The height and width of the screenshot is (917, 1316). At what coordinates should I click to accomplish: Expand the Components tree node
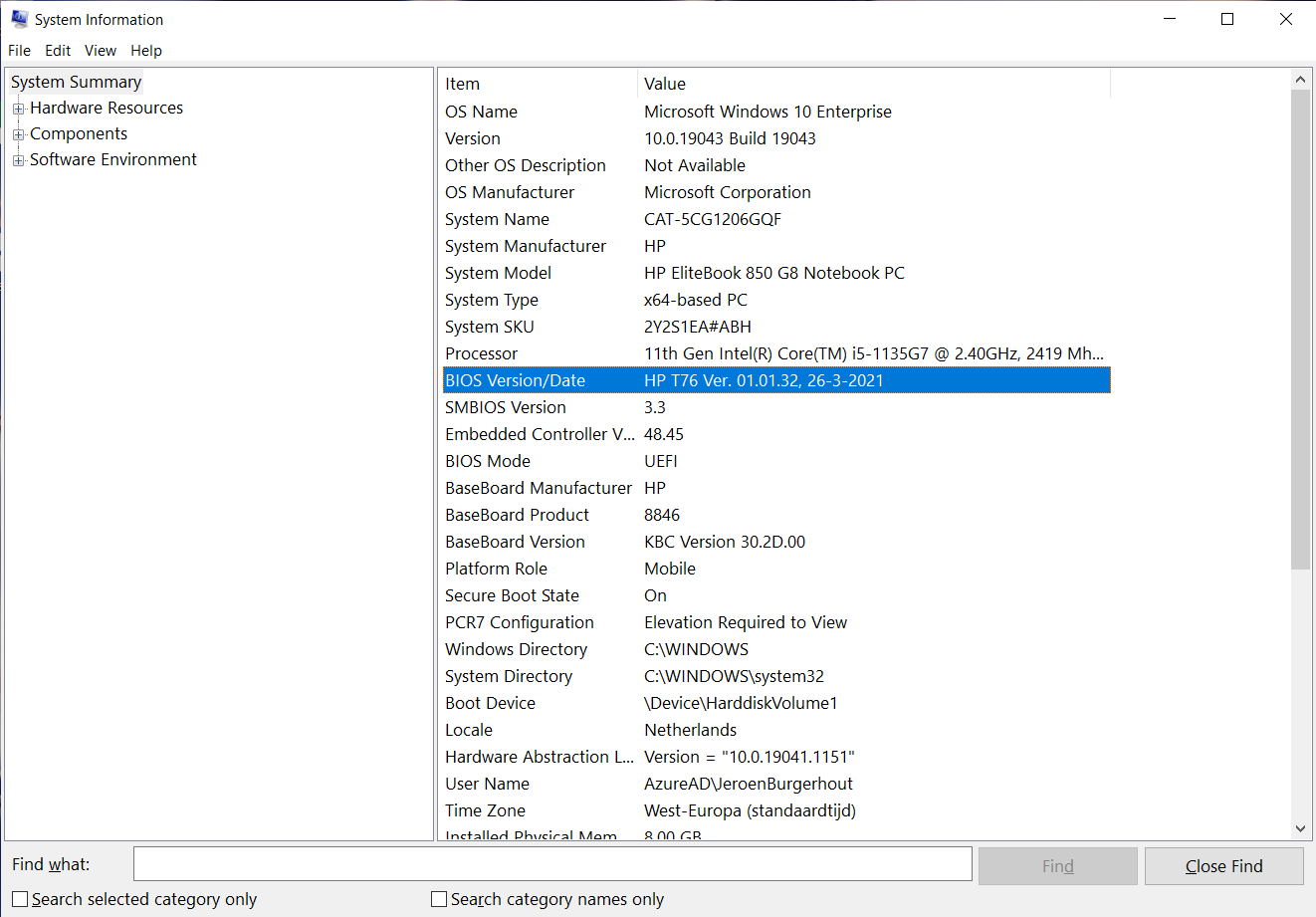point(18,133)
